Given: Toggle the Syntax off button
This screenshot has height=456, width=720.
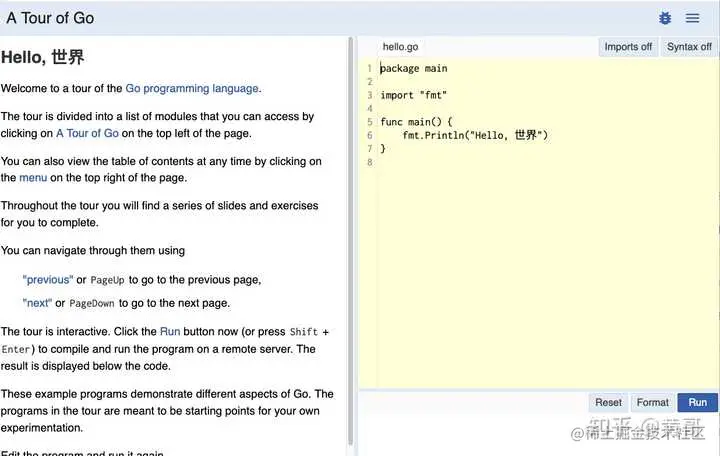Looking at the screenshot, I should coord(689,47).
